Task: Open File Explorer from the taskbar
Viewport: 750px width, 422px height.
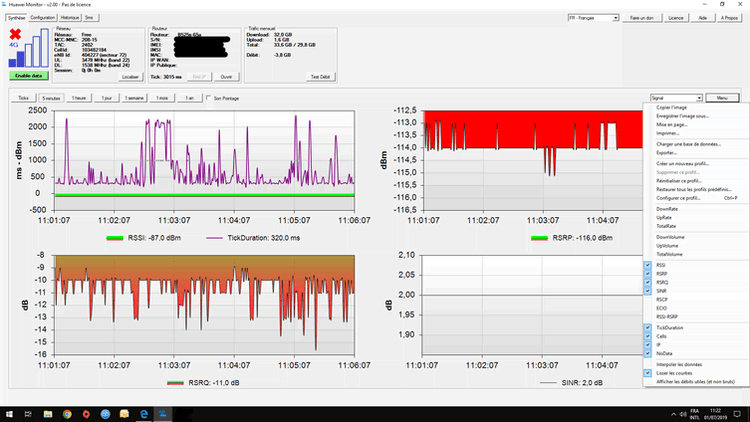Action: (x=48, y=414)
